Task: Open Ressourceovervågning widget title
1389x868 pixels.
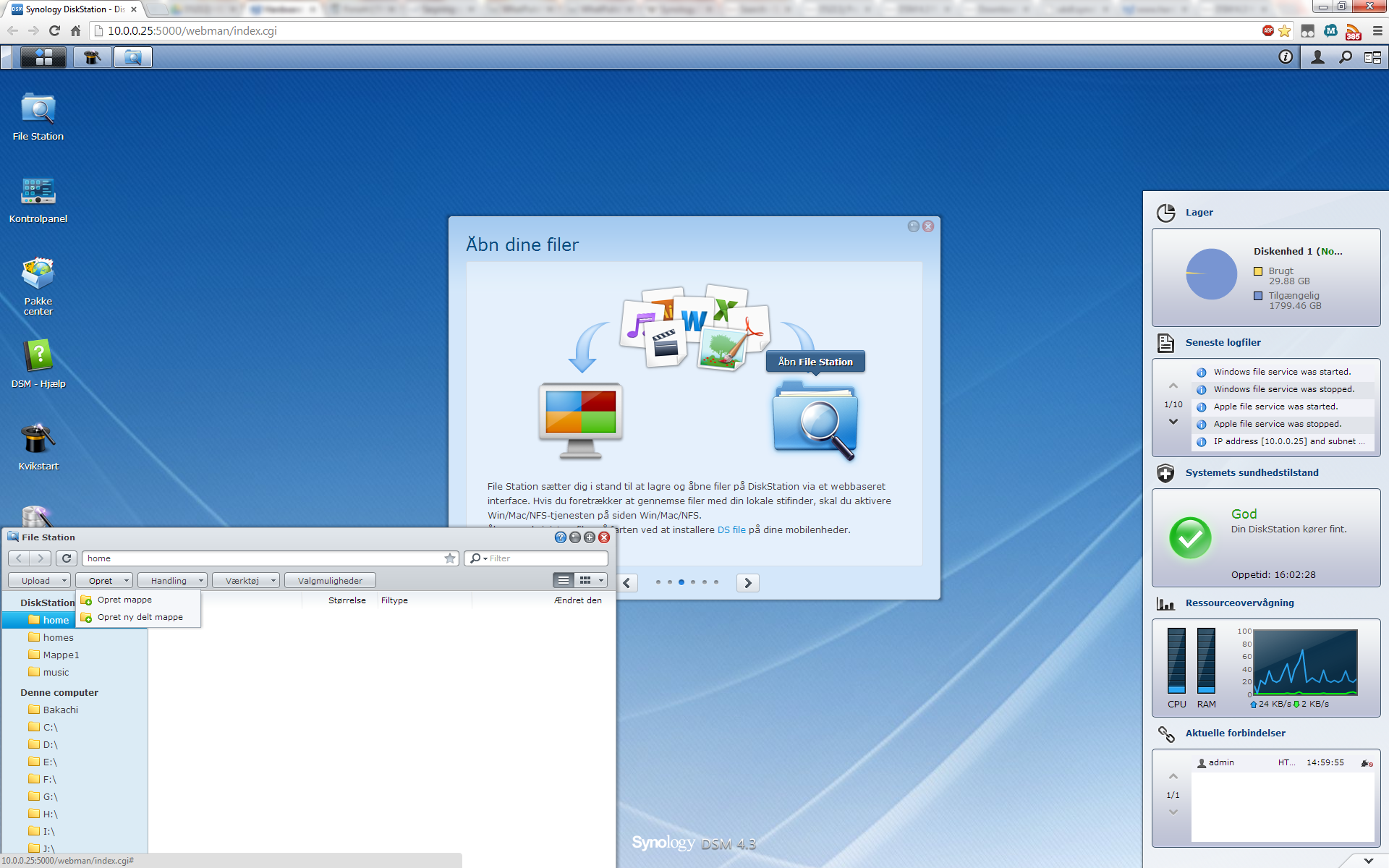Action: pos(1239,603)
